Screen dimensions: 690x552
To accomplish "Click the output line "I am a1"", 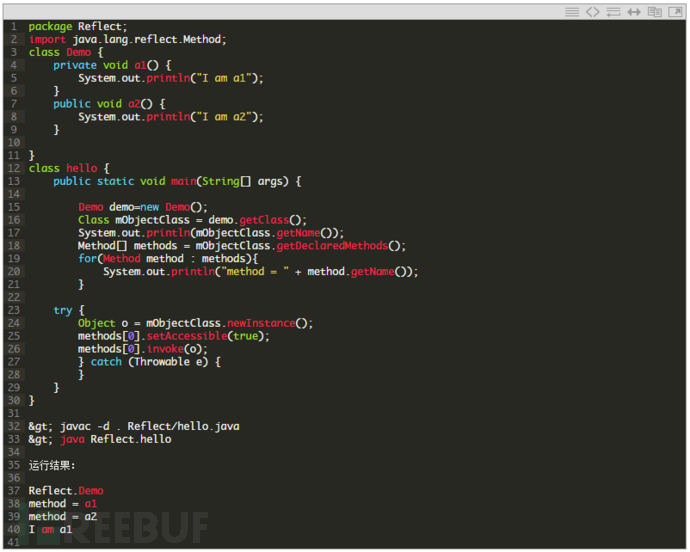I will 50,530.
